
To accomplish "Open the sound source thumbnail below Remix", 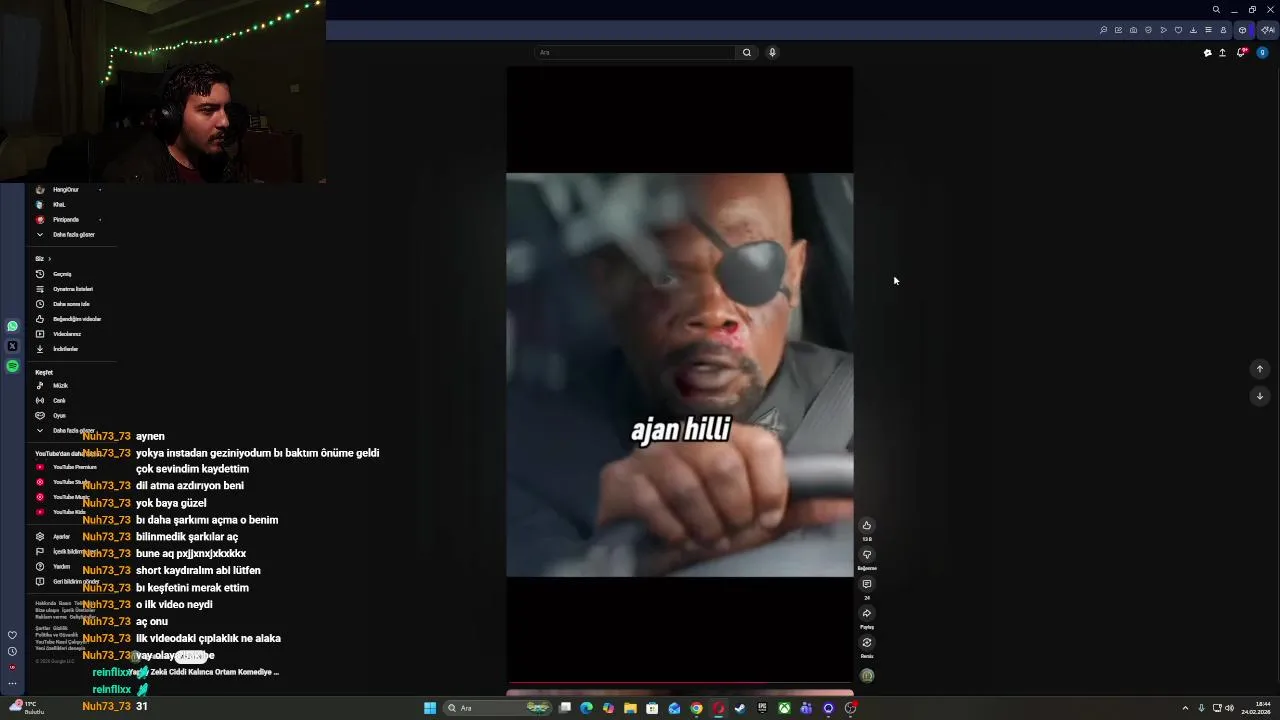I will point(867,676).
